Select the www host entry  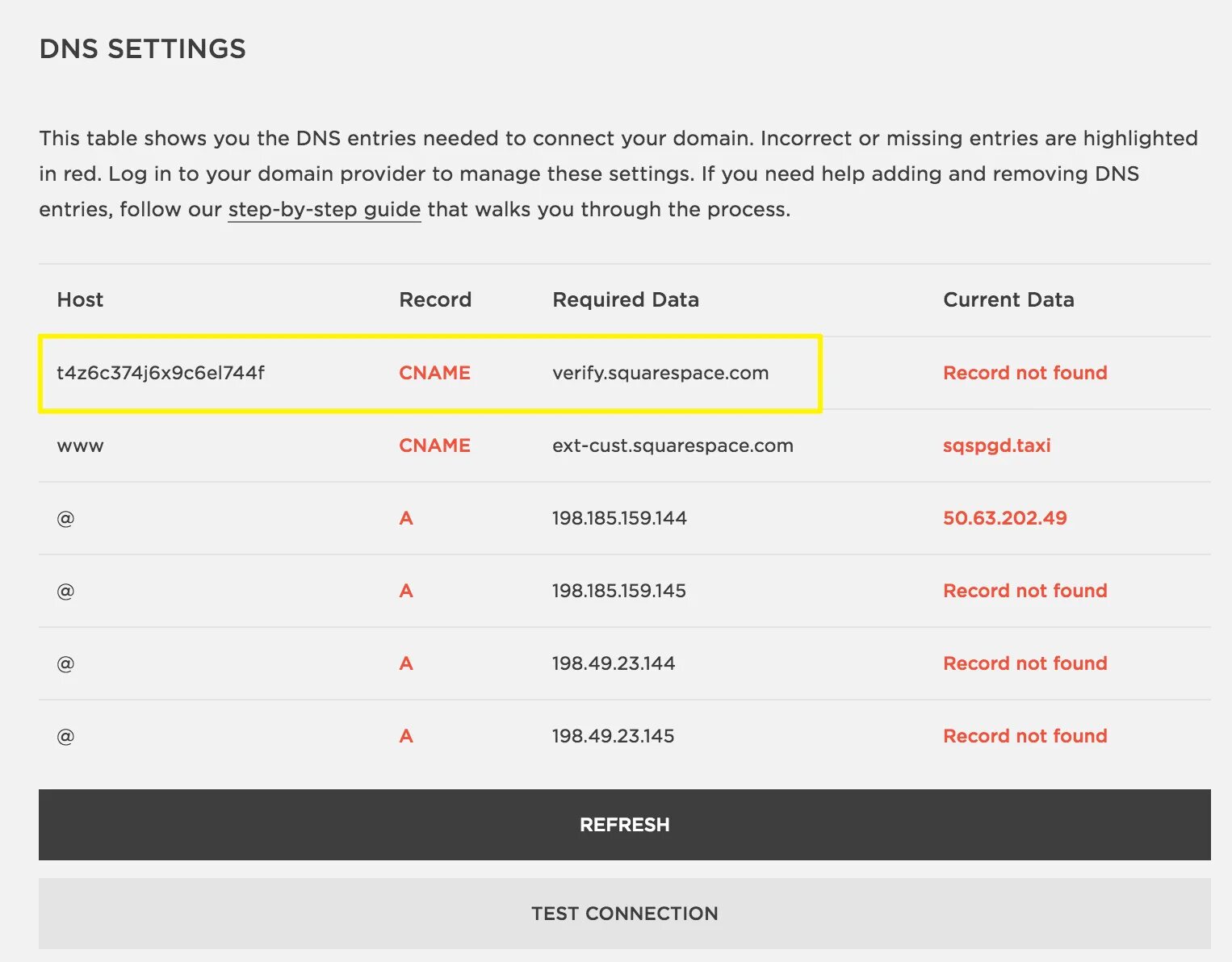(80, 445)
